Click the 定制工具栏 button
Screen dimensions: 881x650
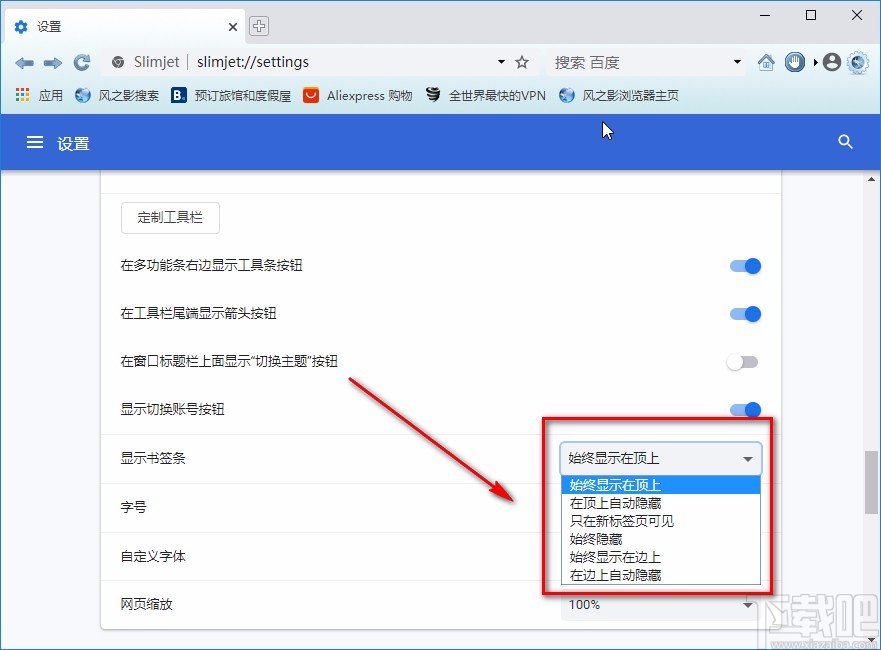pyautogui.click(x=169, y=217)
